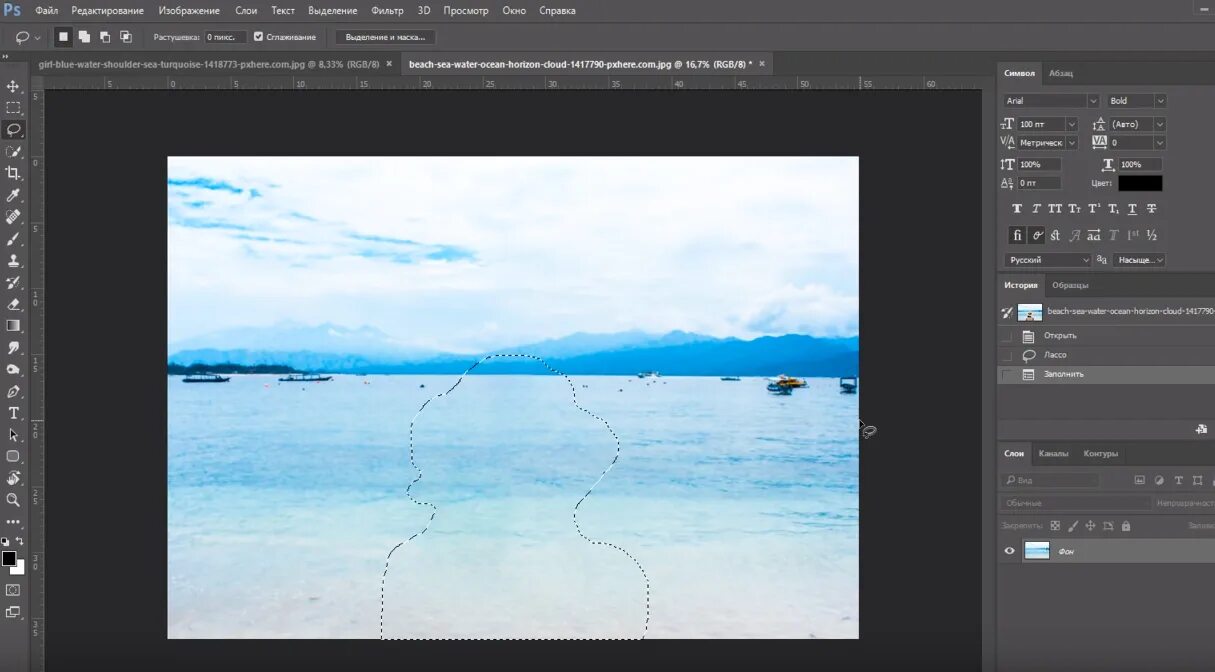Open the tracking value 0 dropdown
Screen dimensions: 1215x672
(x=1160, y=143)
